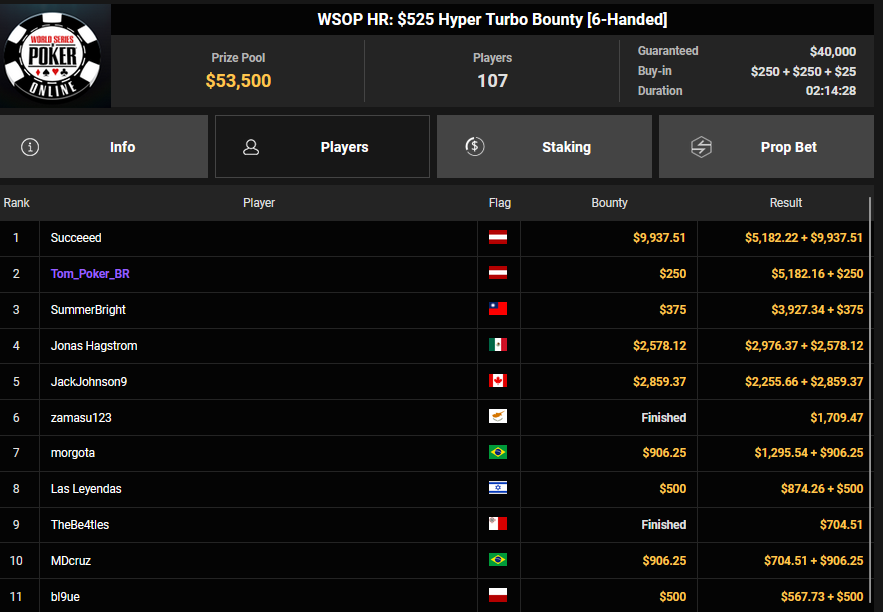The image size is (883, 612).
Task: Open Tom_Poker_BR player link
Action: pyautogui.click(x=87, y=274)
